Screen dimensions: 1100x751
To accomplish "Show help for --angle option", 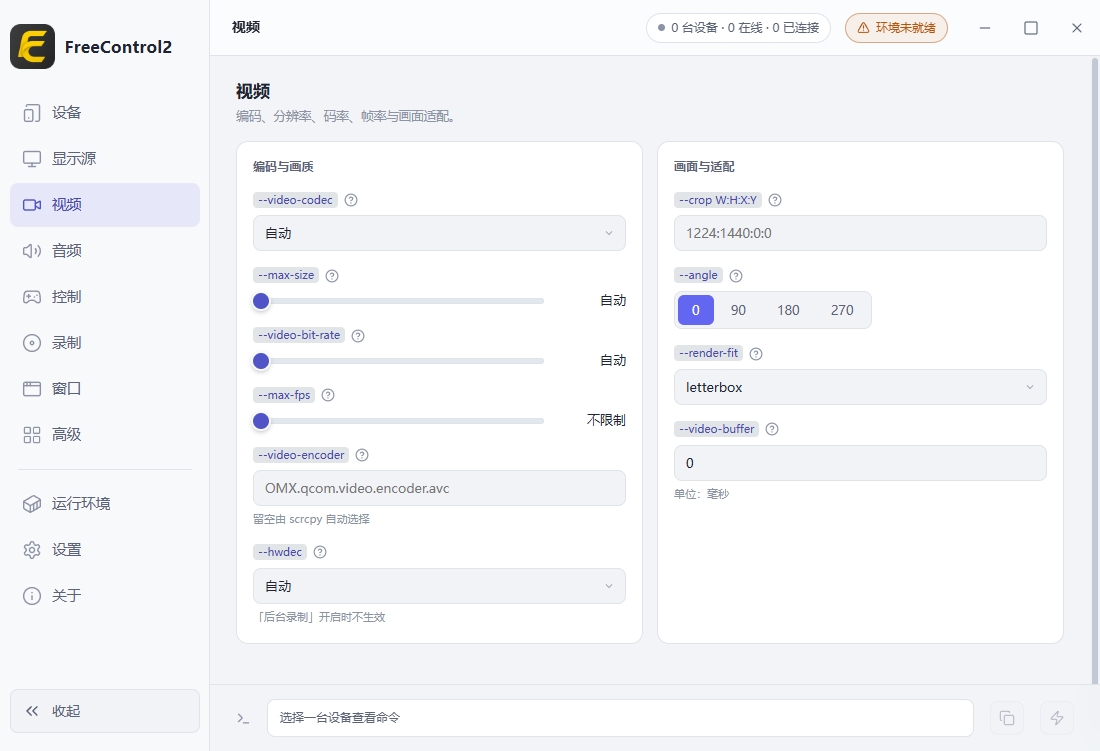I will click(x=736, y=276).
